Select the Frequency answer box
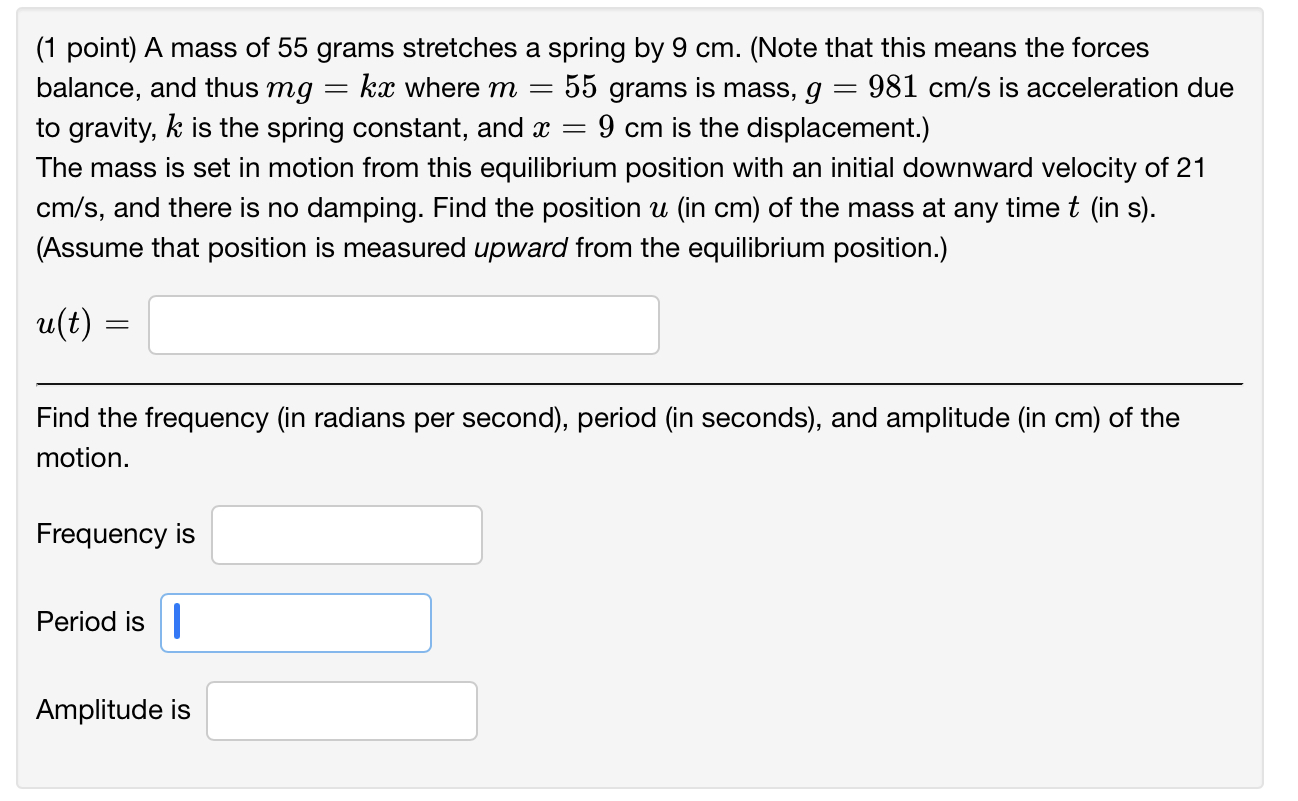This screenshot has width=1298, height=801. (x=345, y=535)
